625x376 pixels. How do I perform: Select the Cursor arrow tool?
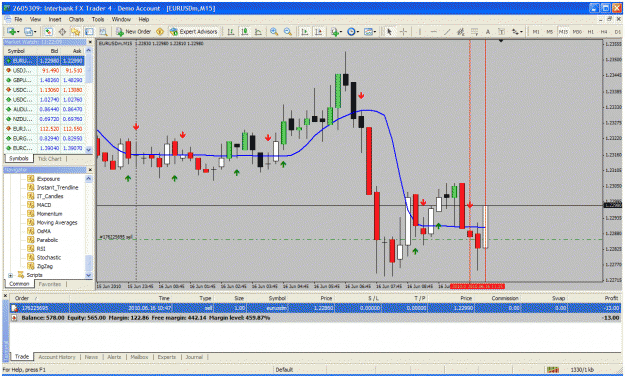tap(389, 31)
